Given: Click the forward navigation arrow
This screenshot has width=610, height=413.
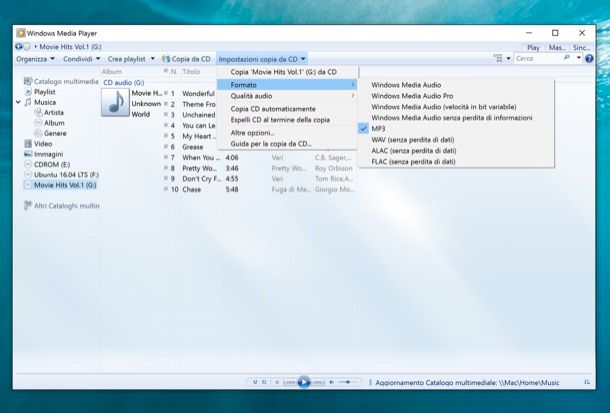Looking at the screenshot, I should tap(26, 47).
